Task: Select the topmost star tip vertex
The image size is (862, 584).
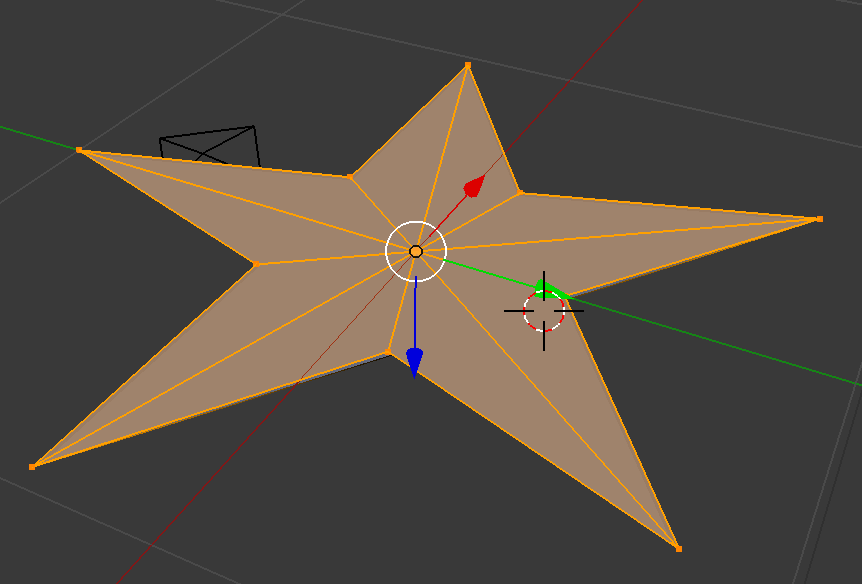Action: (466, 65)
